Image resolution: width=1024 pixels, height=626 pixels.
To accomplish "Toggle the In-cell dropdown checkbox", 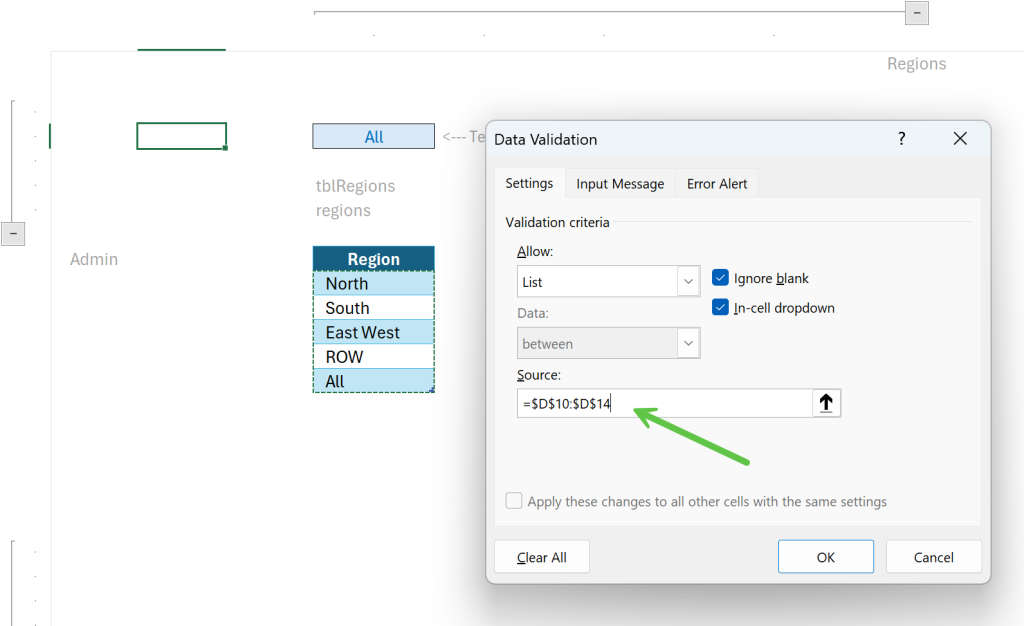I will tap(720, 307).
